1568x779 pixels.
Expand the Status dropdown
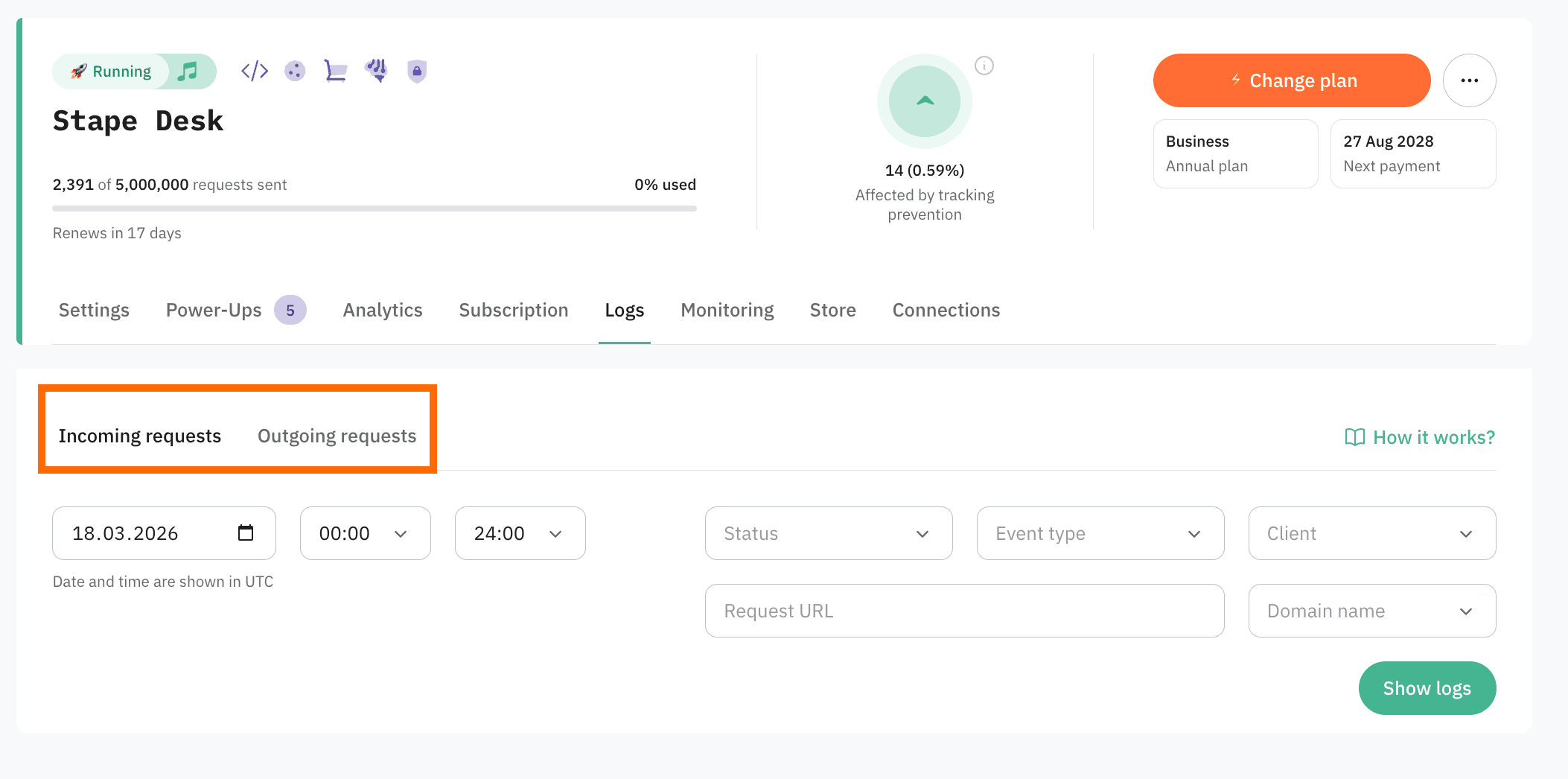click(x=828, y=533)
